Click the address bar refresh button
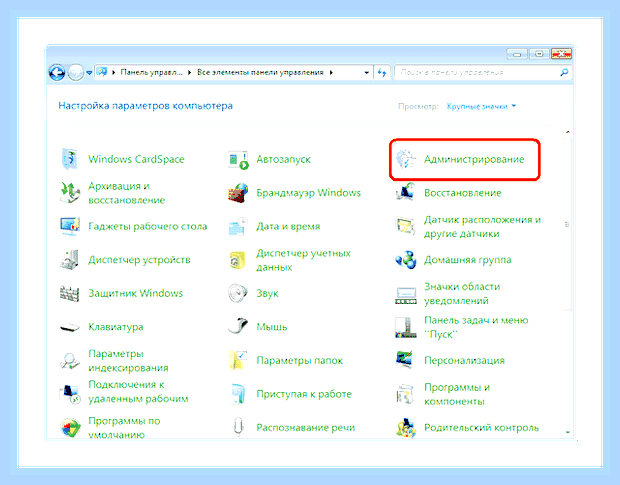This screenshot has height=485, width=620. 382,72
